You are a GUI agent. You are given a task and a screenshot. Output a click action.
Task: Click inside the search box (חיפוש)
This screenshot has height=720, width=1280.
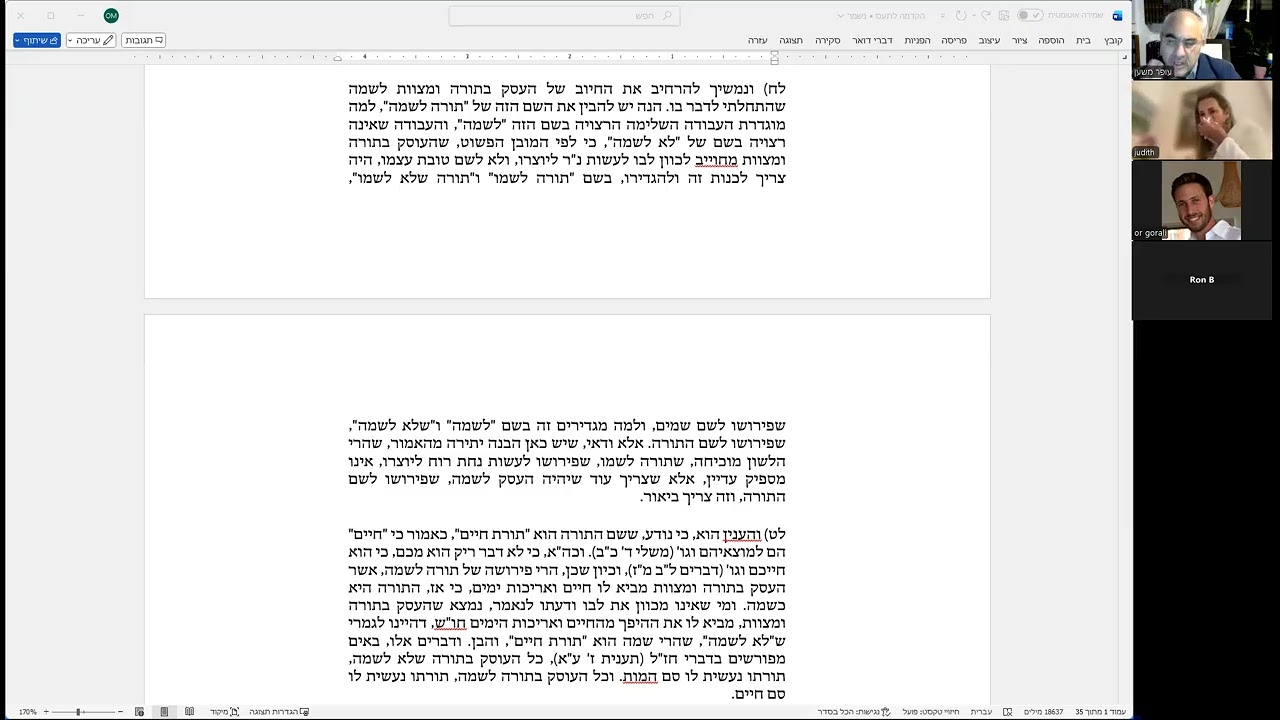564,15
